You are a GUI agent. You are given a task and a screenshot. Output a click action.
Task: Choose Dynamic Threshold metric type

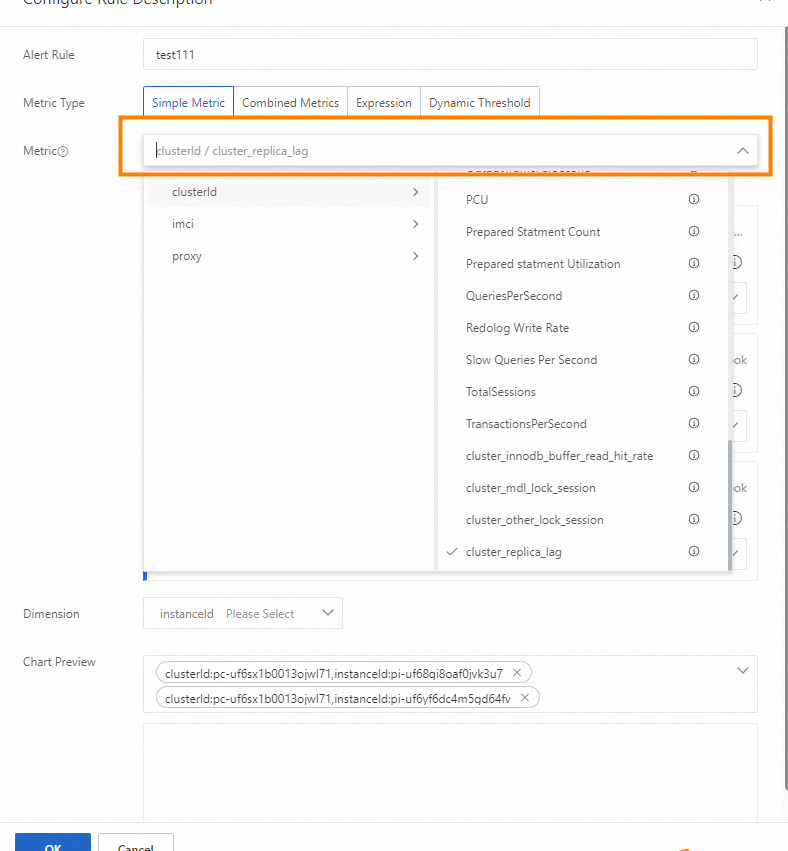(x=480, y=103)
